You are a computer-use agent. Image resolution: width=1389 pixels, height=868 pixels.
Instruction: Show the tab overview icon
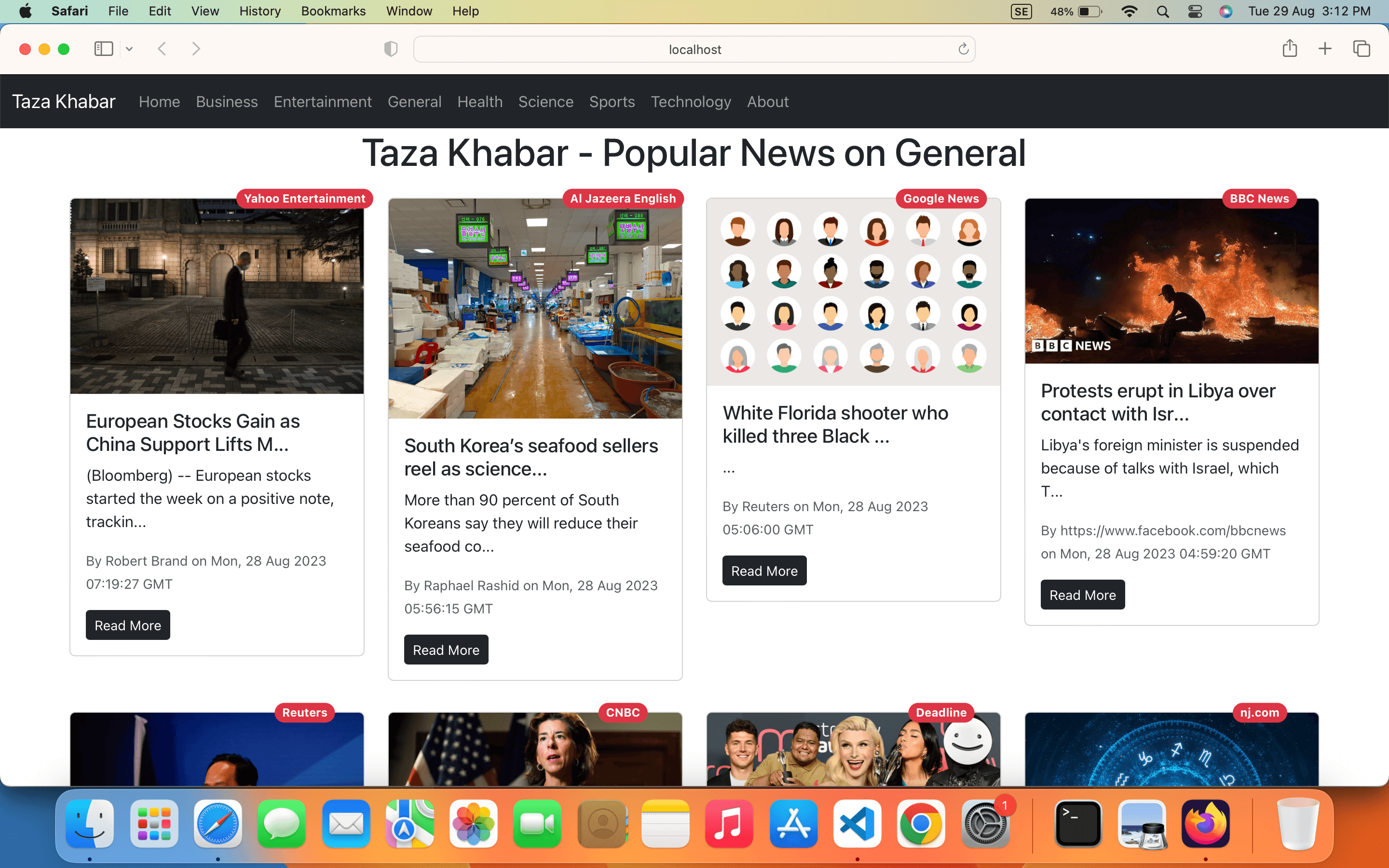[1362, 49]
